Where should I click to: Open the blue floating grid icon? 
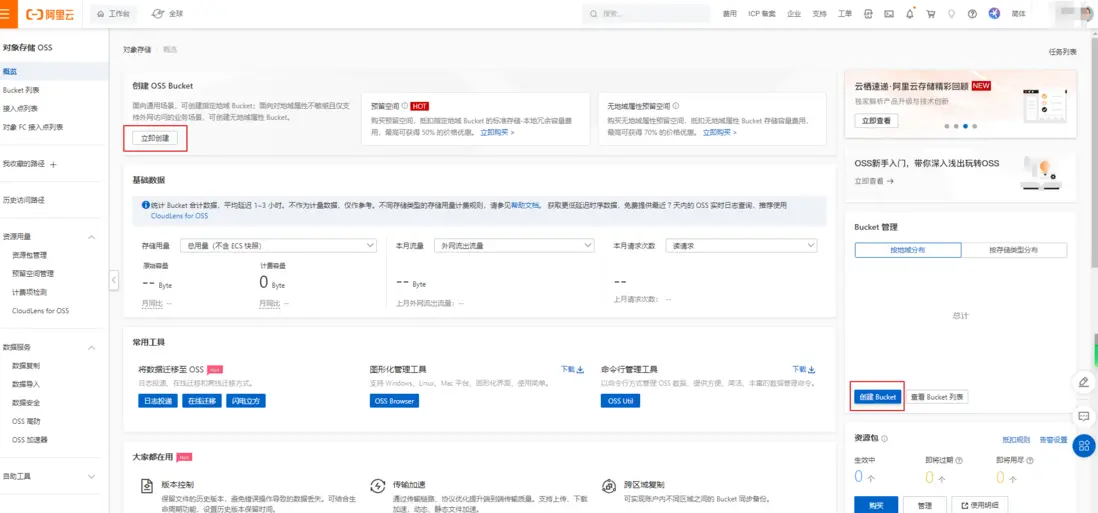click(x=1084, y=446)
